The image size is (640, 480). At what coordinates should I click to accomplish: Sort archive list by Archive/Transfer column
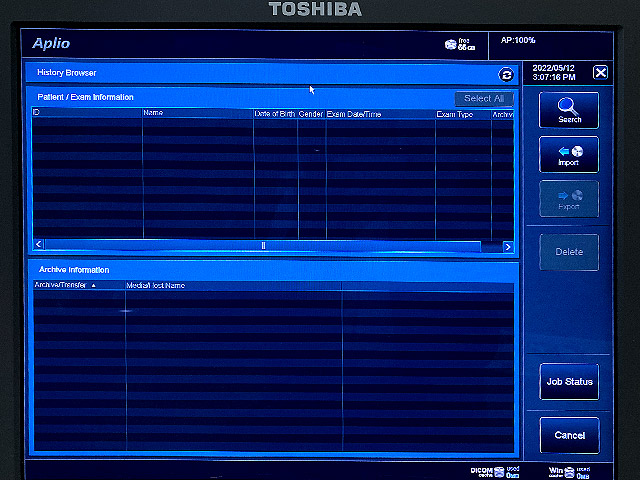pyautogui.click(x=79, y=285)
